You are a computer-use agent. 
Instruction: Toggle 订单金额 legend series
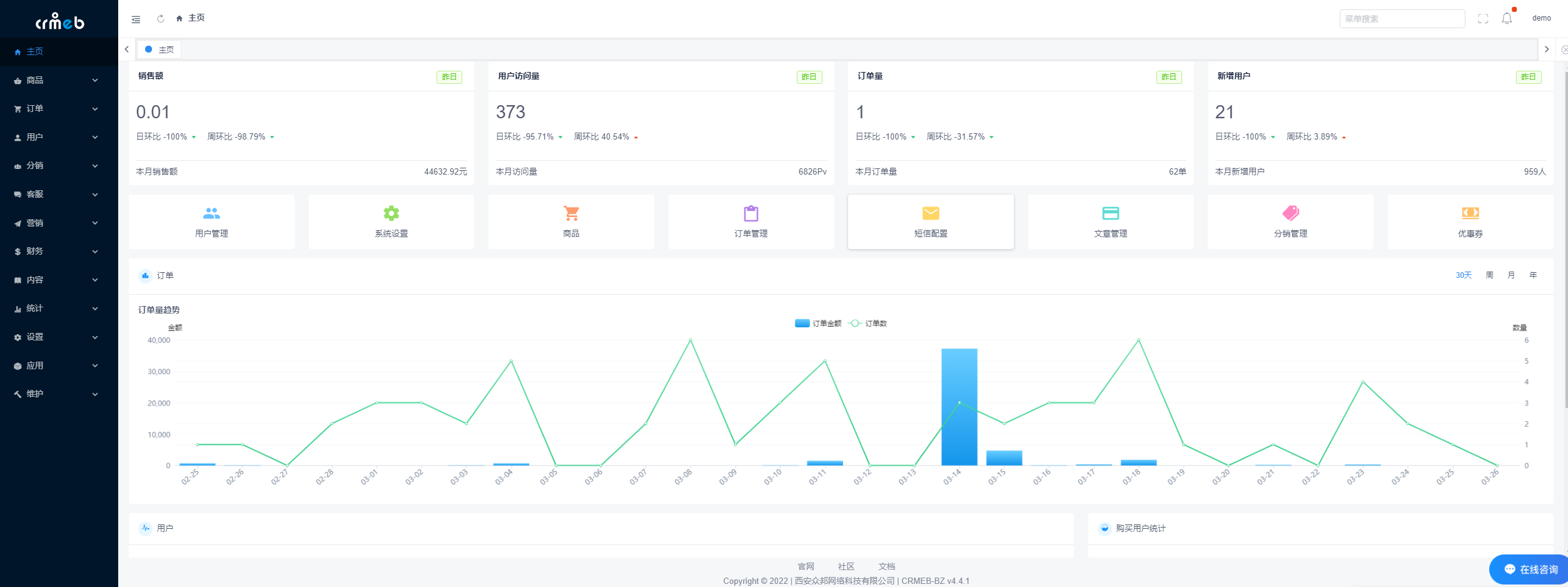click(818, 324)
